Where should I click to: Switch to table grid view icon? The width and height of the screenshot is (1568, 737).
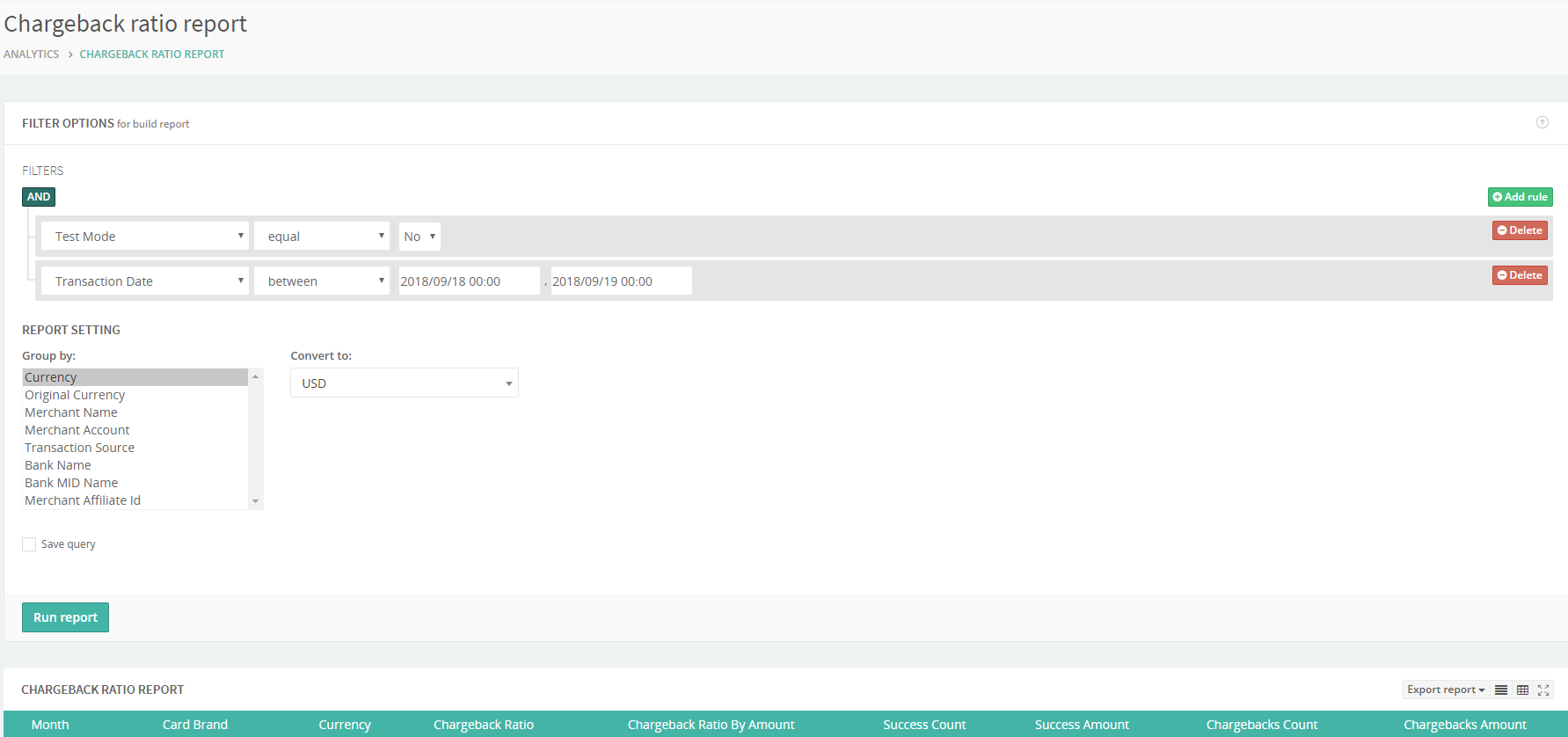(x=1522, y=690)
